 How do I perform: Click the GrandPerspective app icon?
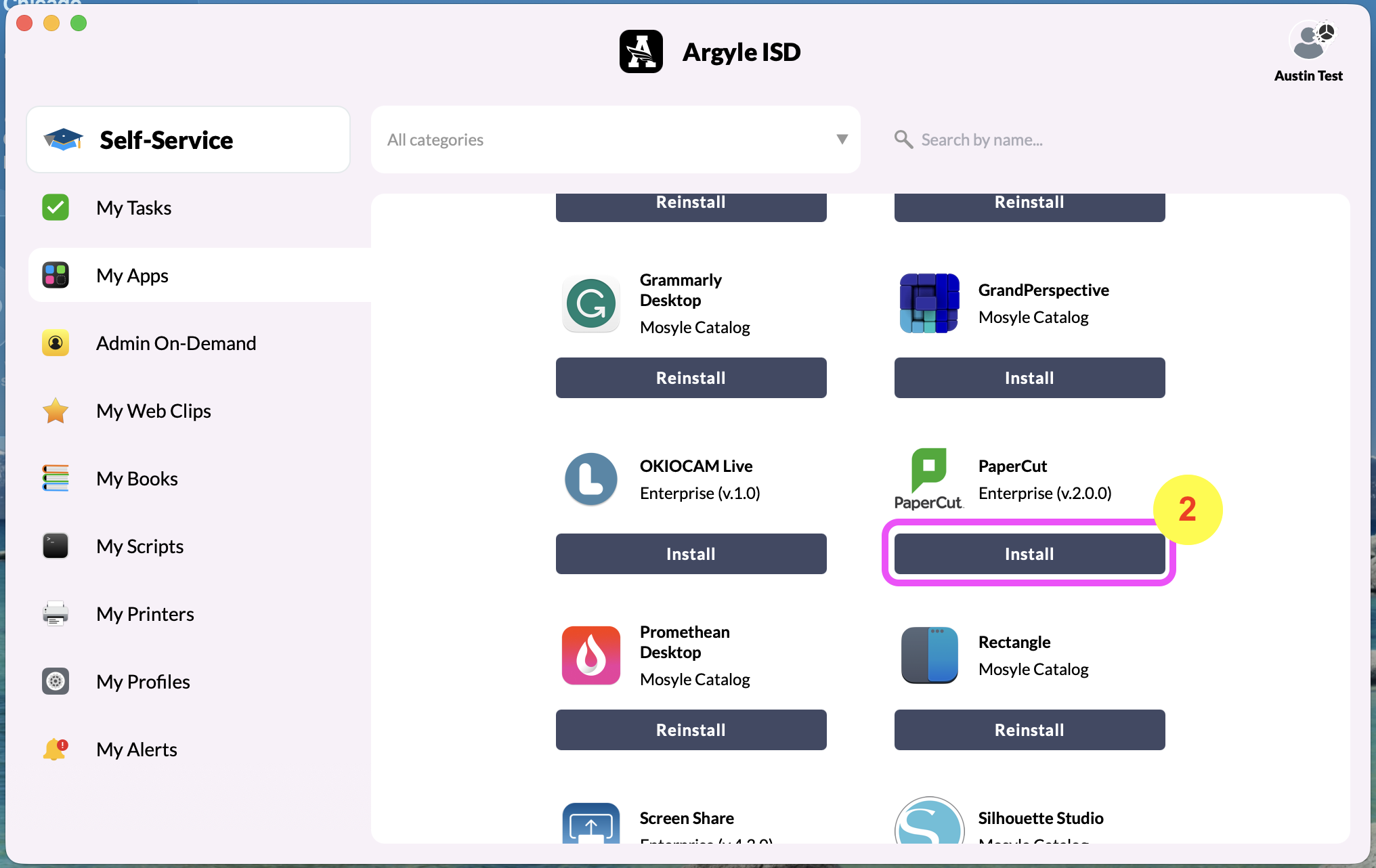[929, 303]
